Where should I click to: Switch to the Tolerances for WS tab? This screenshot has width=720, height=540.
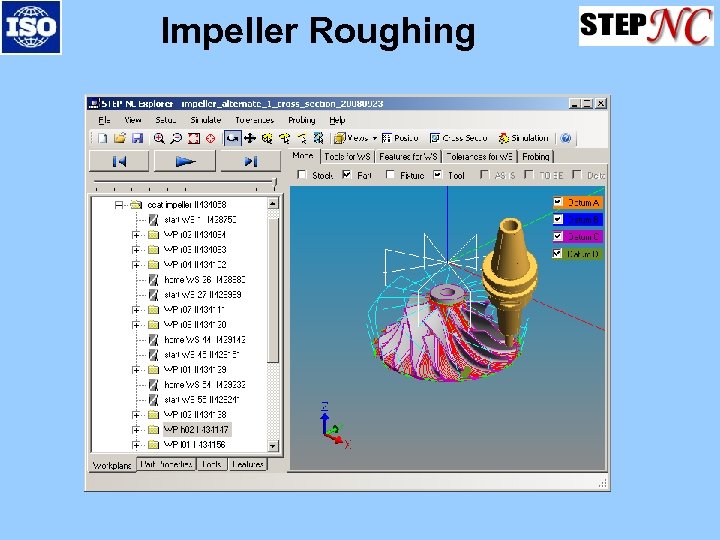click(479, 157)
